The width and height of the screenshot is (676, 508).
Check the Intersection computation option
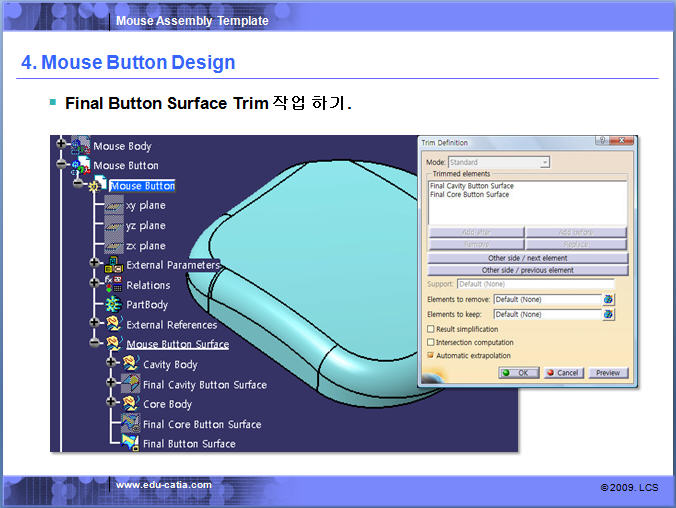431,342
